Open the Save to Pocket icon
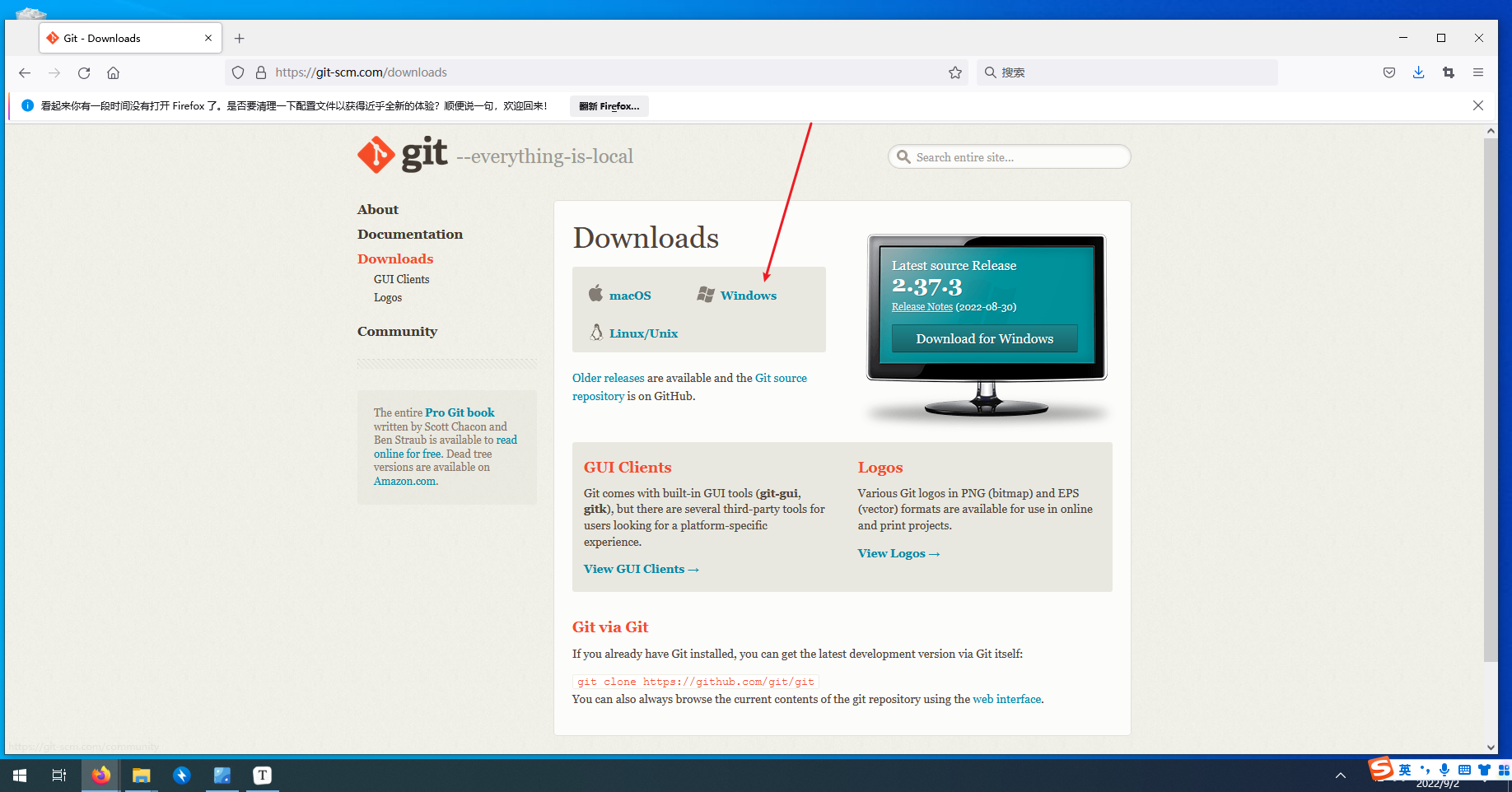 [x=1389, y=72]
